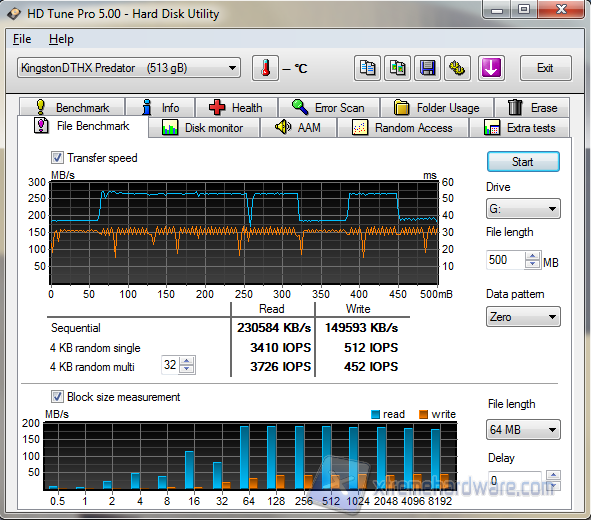Open the File menu
Viewport: 591px width, 520px height.
22,39
